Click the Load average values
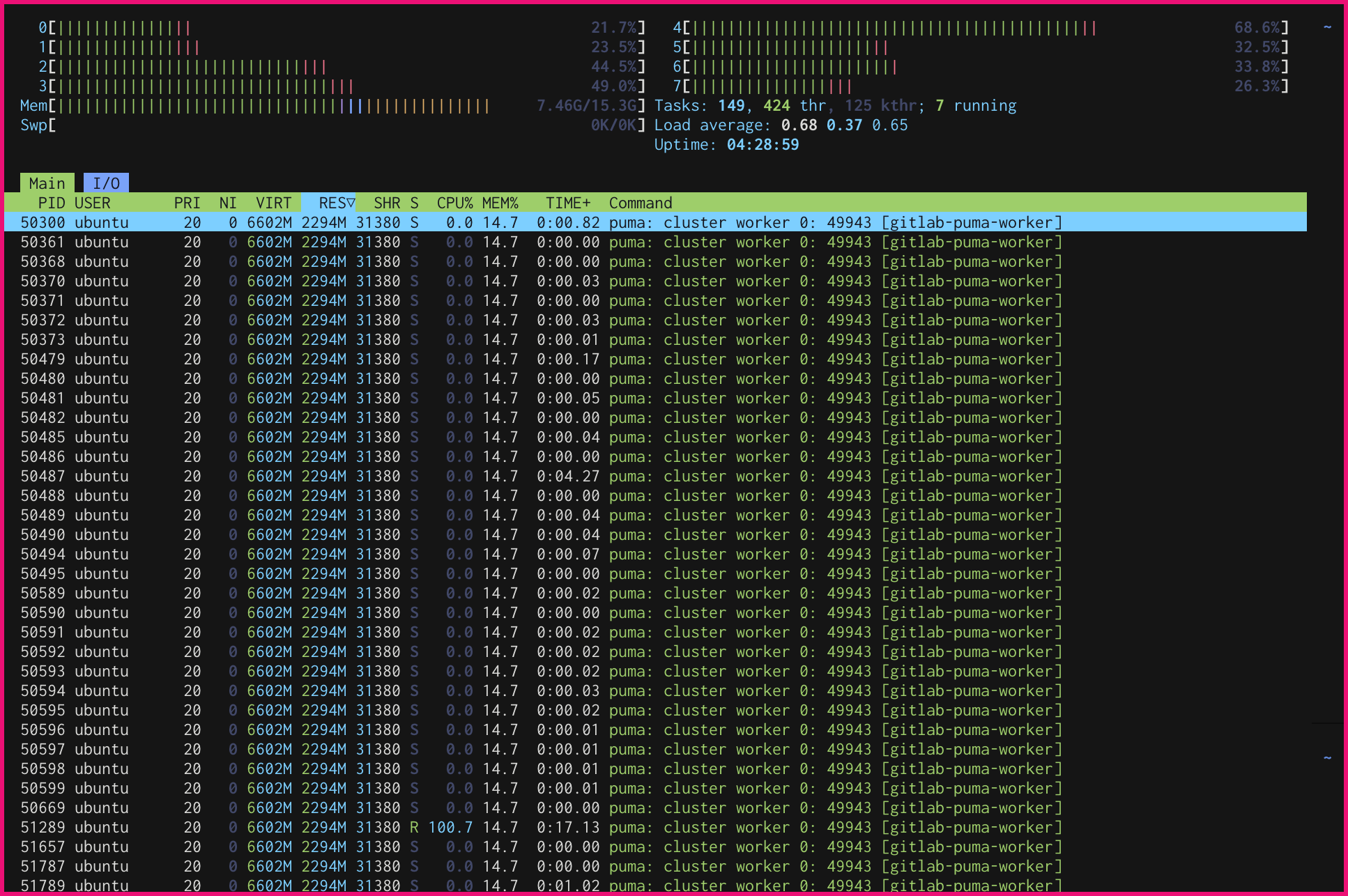1348x896 pixels. [844, 125]
